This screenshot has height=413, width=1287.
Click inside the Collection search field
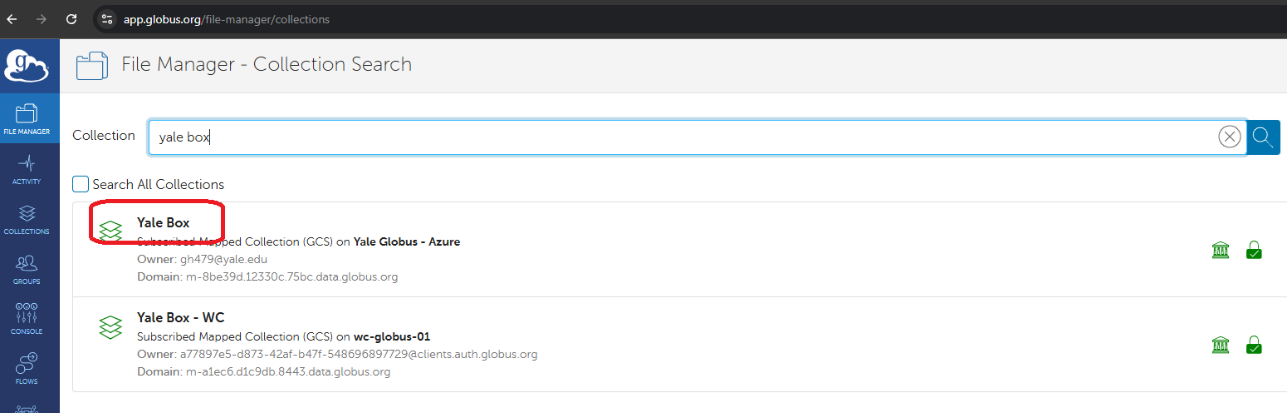click(680, 137)
